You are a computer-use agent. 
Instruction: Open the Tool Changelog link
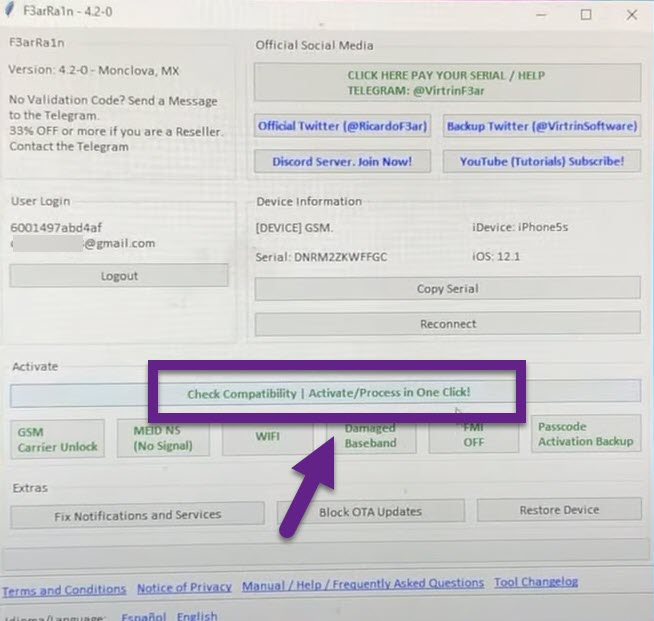coord(536,582)
